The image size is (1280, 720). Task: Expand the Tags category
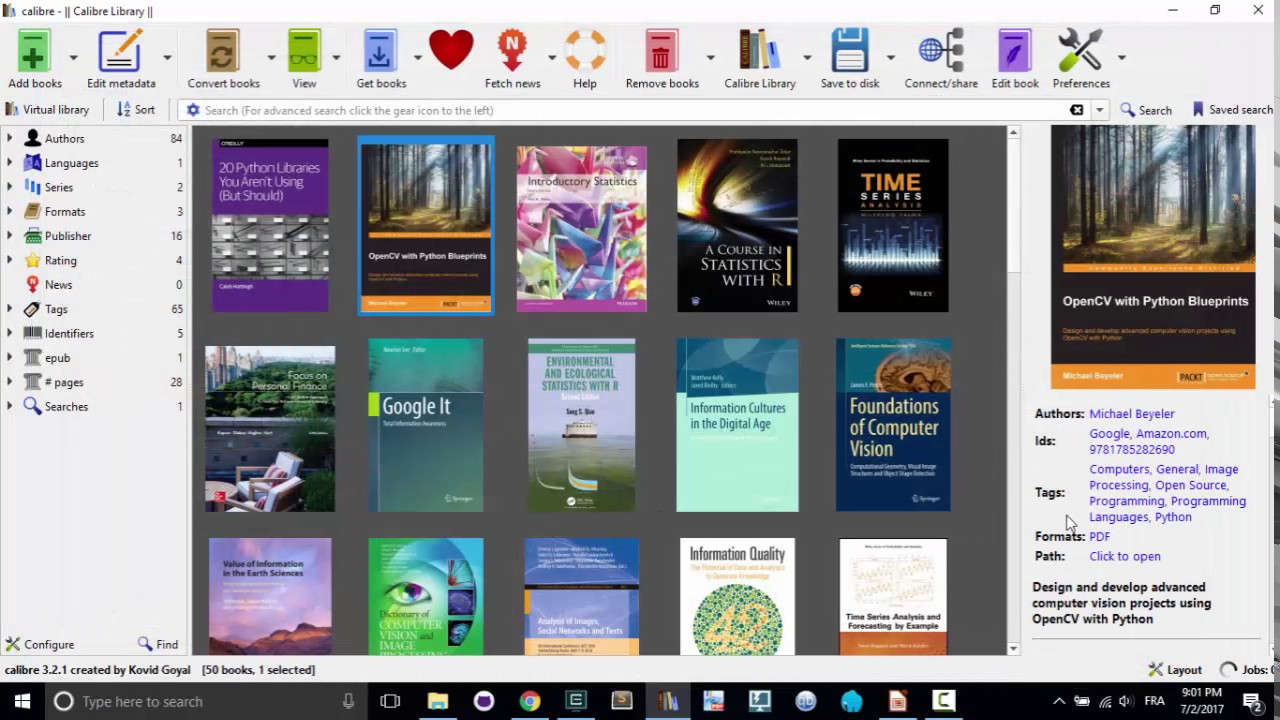(10, 309)
